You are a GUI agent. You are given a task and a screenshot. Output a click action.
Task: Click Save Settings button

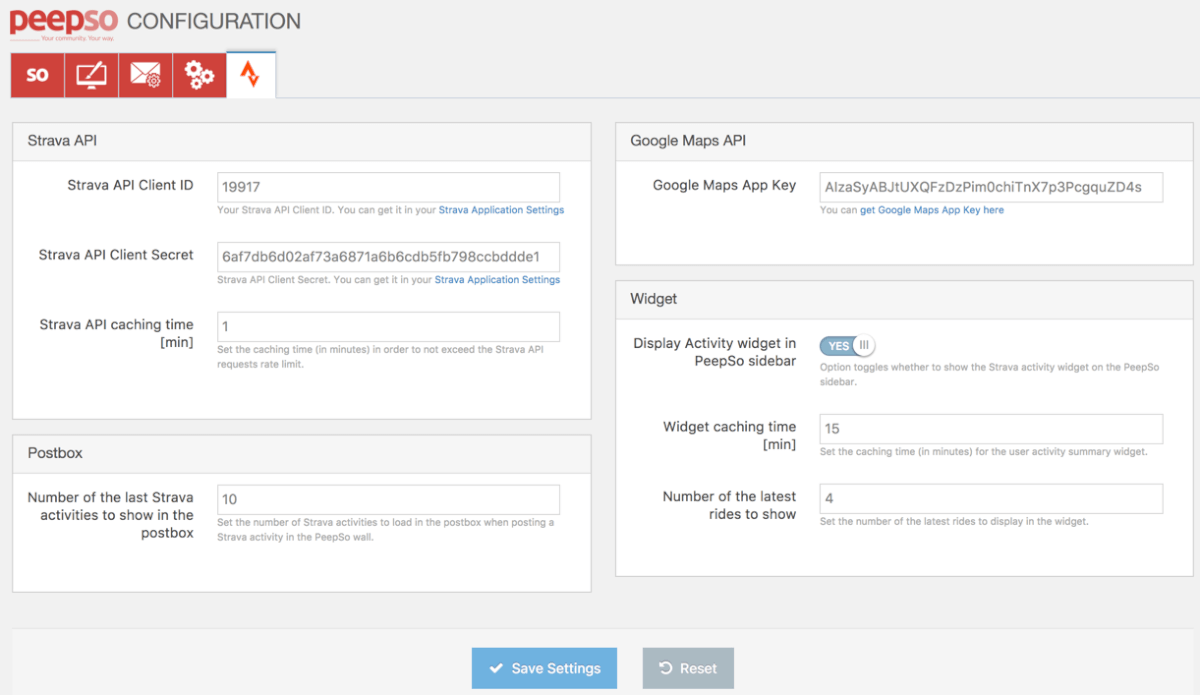pyautogui.click(x=544, y=668)
